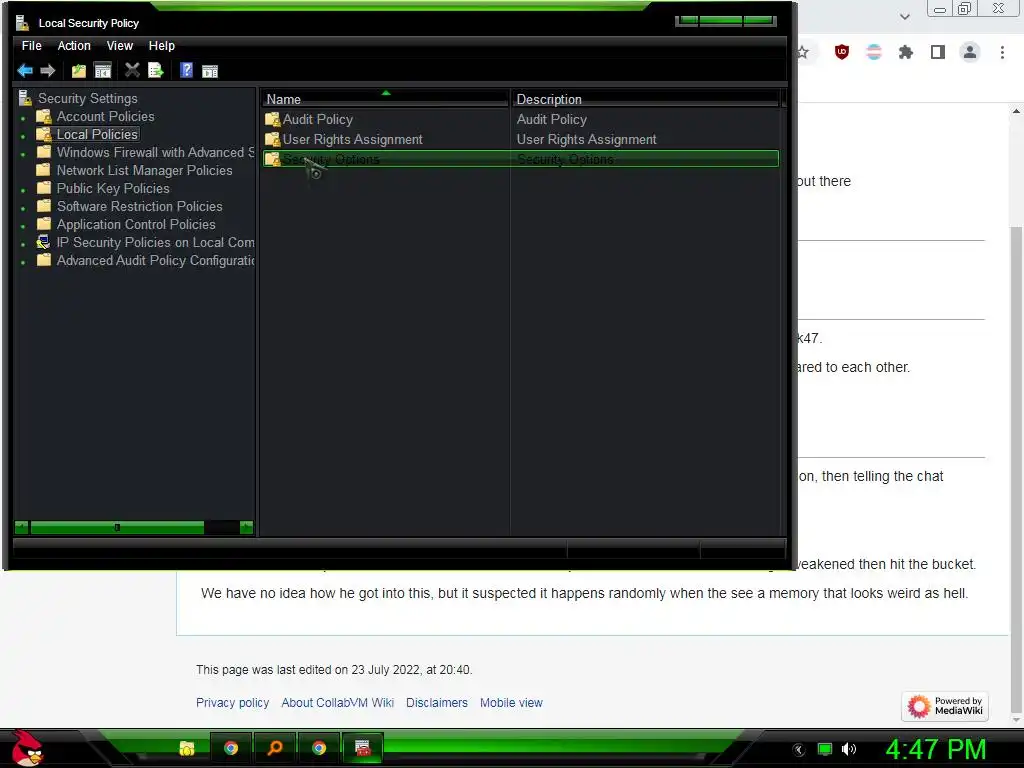Click the bookmark star icon
This screenshot has height=768, width=1024.
tap(803, 52)
